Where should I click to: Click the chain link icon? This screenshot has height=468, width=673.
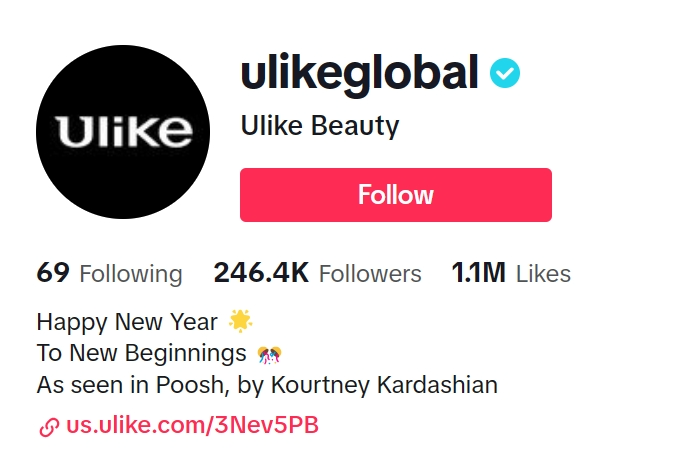tap(48, 426)
